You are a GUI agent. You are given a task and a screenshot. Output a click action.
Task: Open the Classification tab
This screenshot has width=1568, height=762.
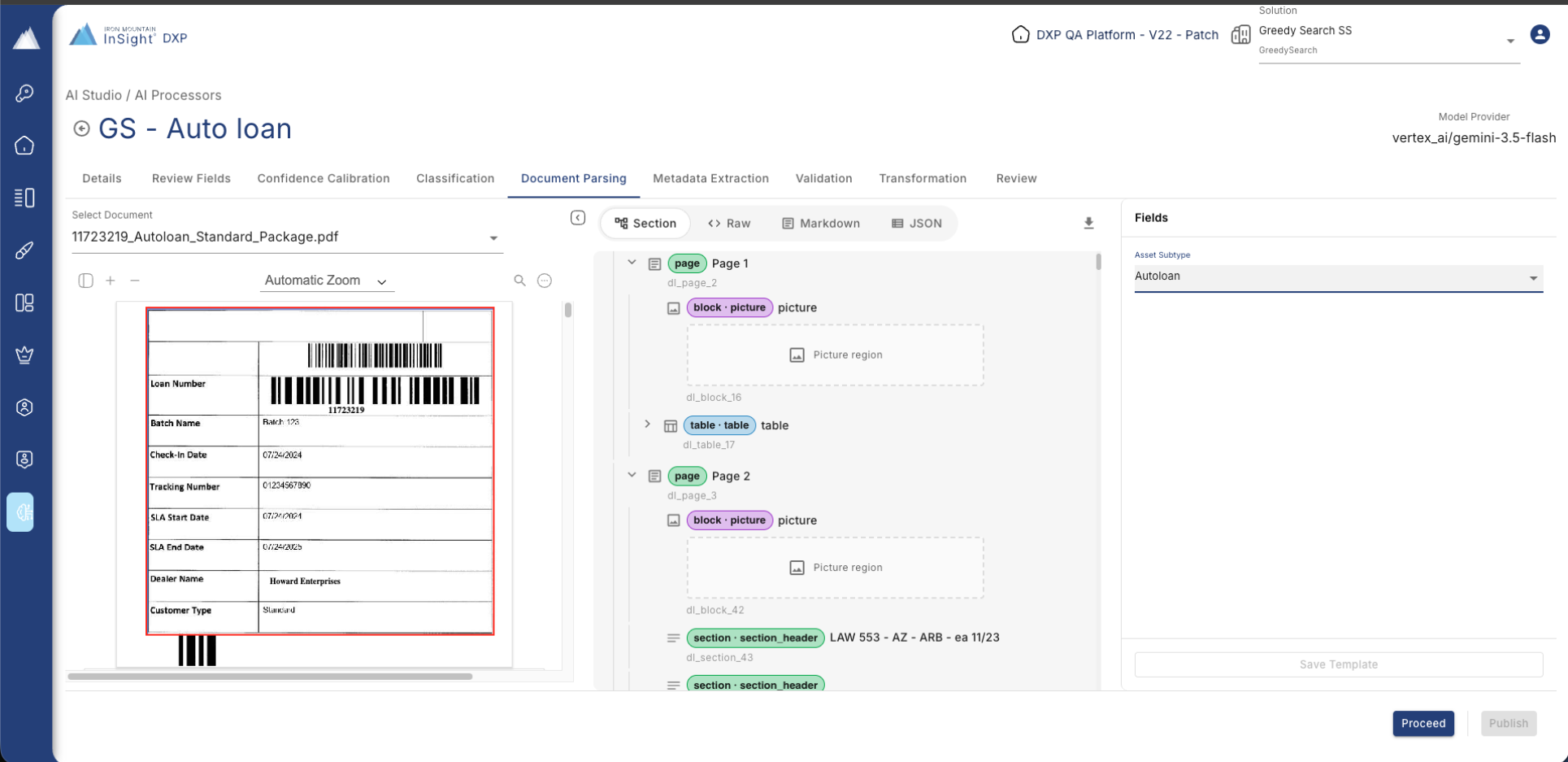[x=455, y=178]
